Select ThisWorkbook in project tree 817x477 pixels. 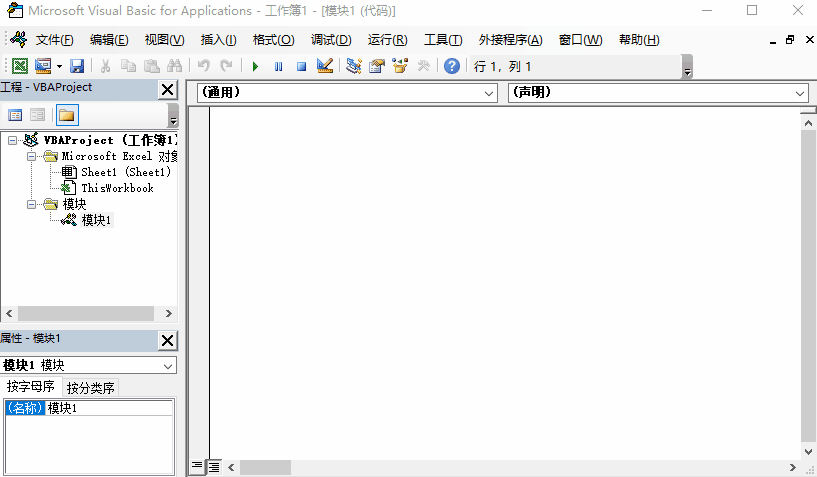coord(117,188)
